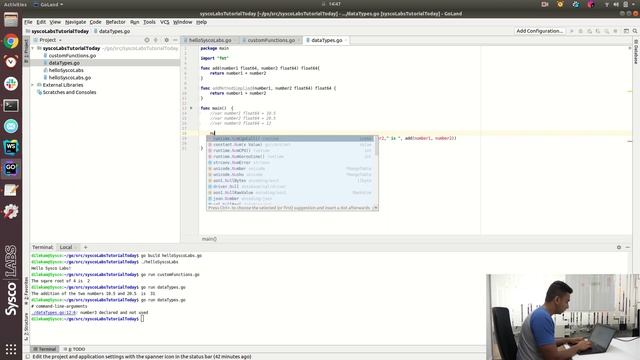Open the Terminal app in the dock
This screenshot has height=360, width=640.
pyautogui.click(x=11, y=105)
